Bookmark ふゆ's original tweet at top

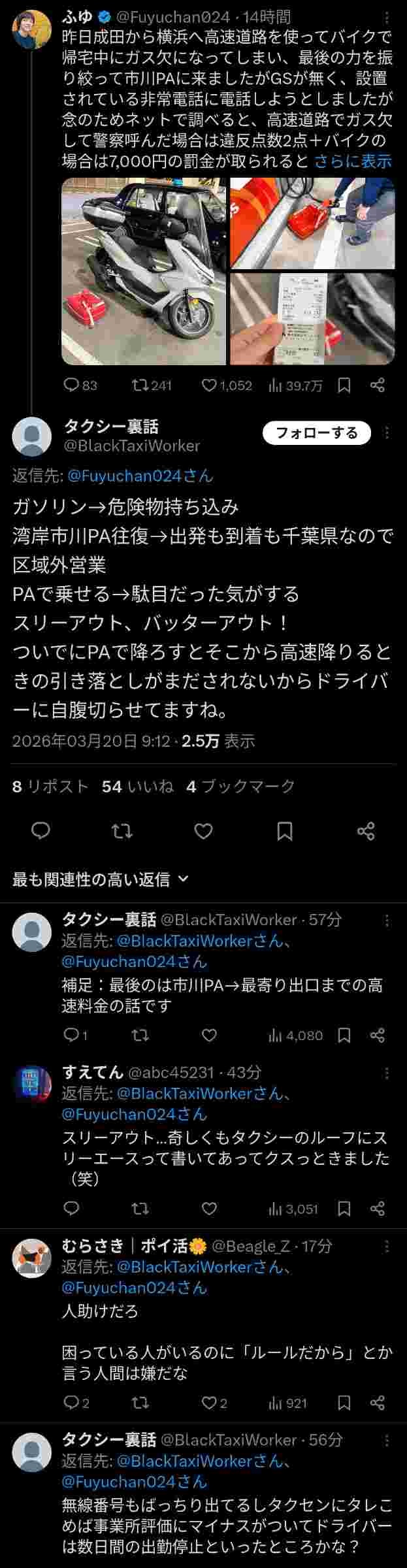344,385
